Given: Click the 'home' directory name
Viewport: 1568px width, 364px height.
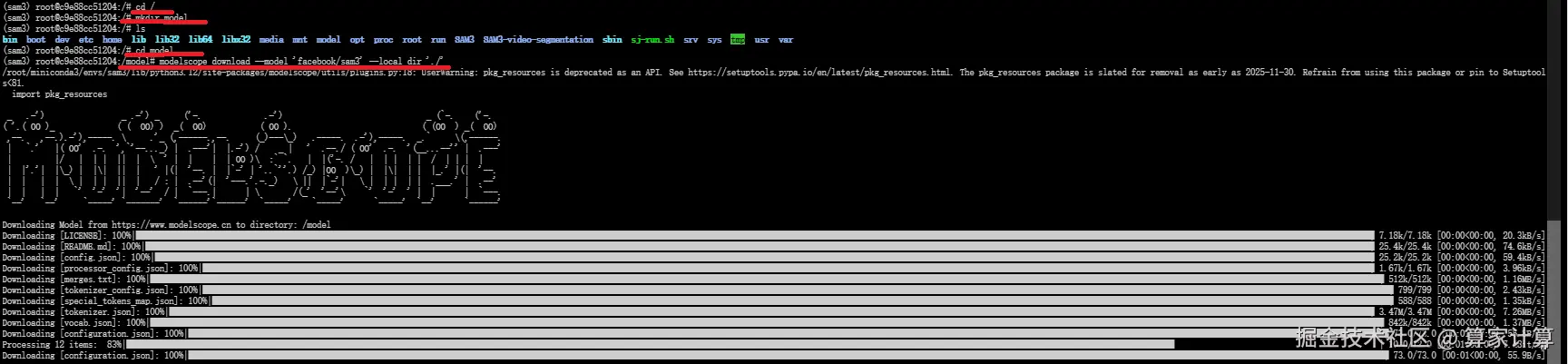Looking at the screenshot, I should (113, 40).
